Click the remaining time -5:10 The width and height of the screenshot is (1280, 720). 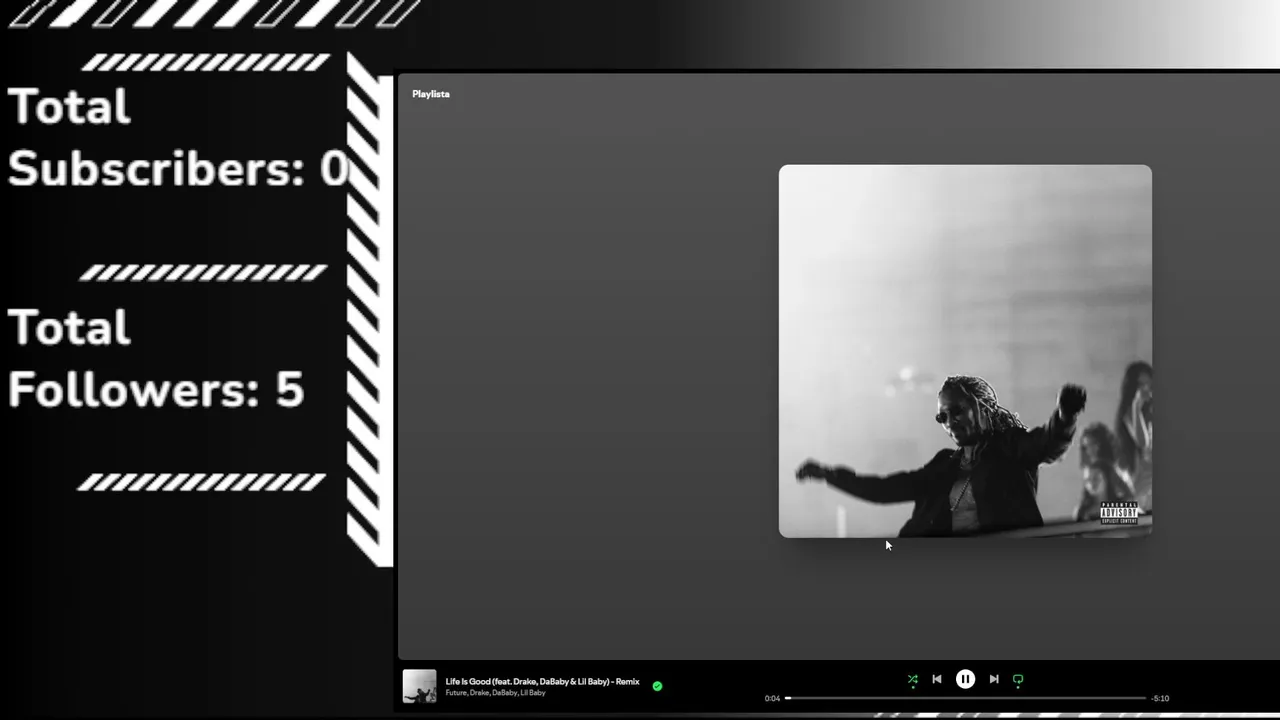[1160, 698]
